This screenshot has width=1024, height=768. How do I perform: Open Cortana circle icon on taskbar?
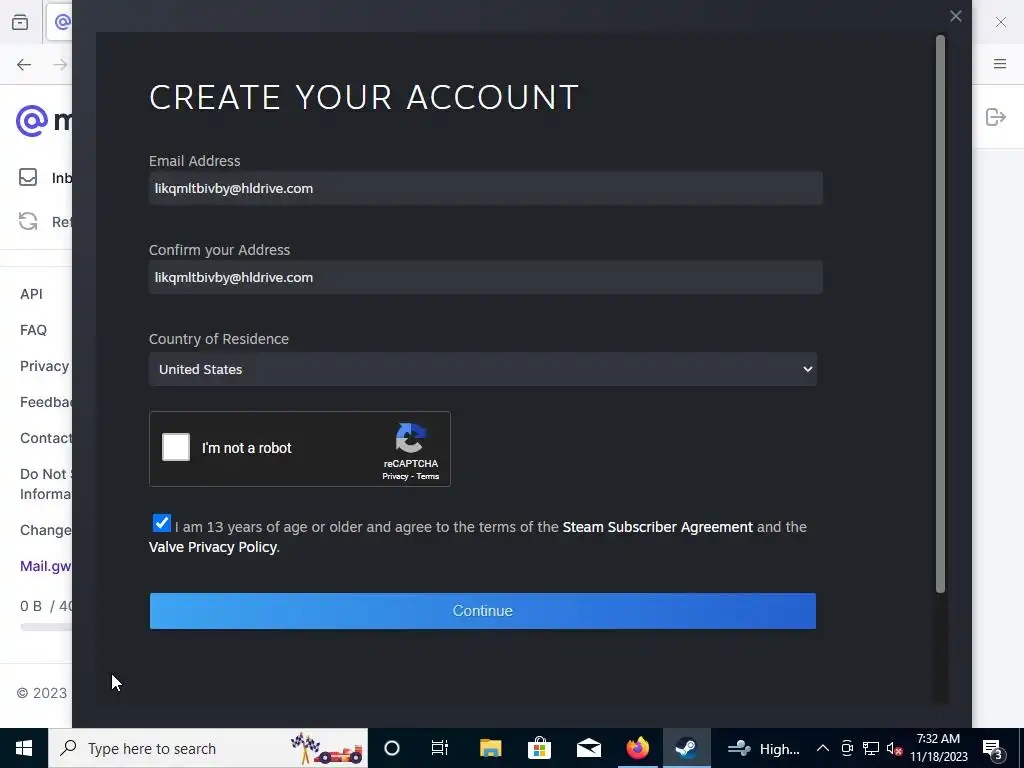tap(392, 748)
